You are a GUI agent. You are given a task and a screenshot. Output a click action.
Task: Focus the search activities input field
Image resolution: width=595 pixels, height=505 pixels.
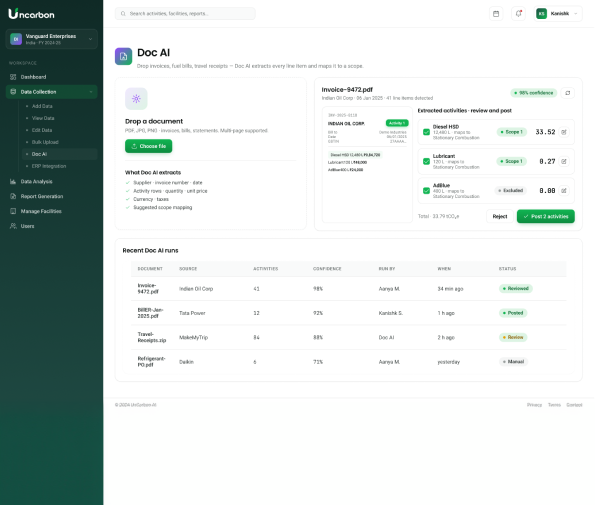point(185,14)
